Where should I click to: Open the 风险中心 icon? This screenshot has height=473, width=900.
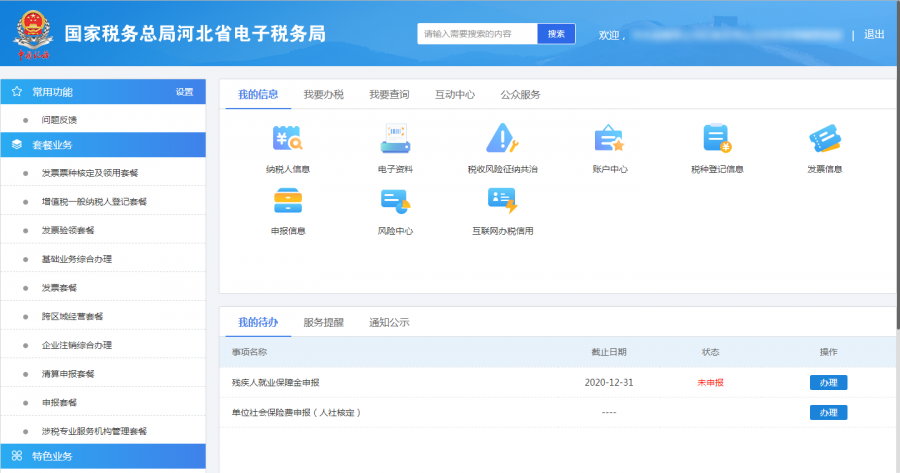[x=395, y=201]
